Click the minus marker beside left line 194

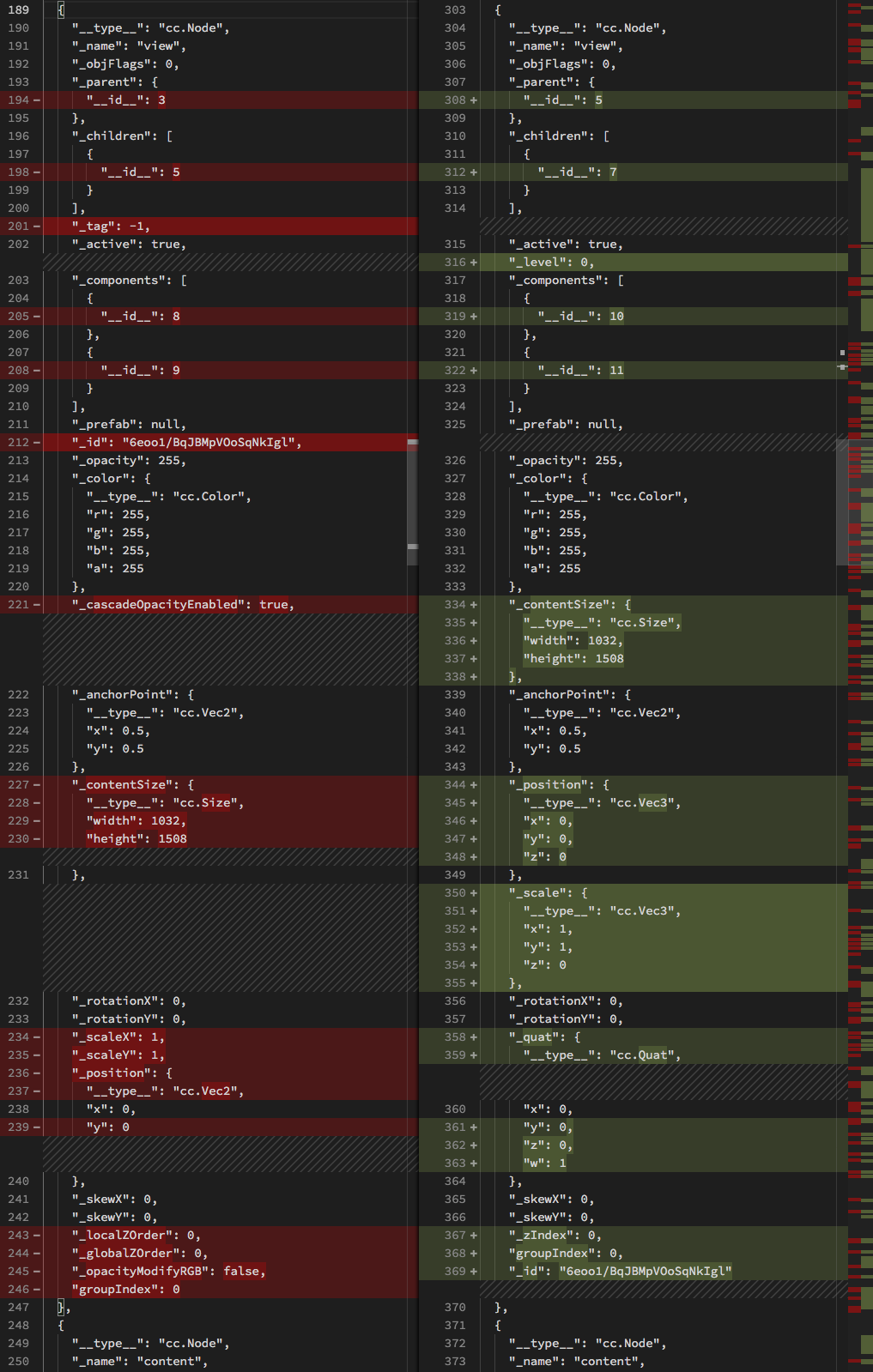click(x=37, y=100)
